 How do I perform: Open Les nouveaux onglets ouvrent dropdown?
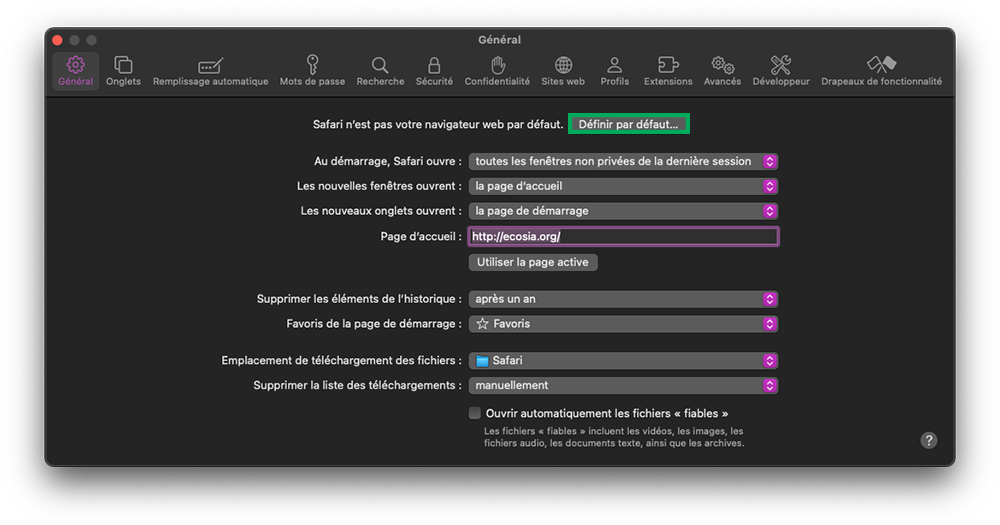623,211
